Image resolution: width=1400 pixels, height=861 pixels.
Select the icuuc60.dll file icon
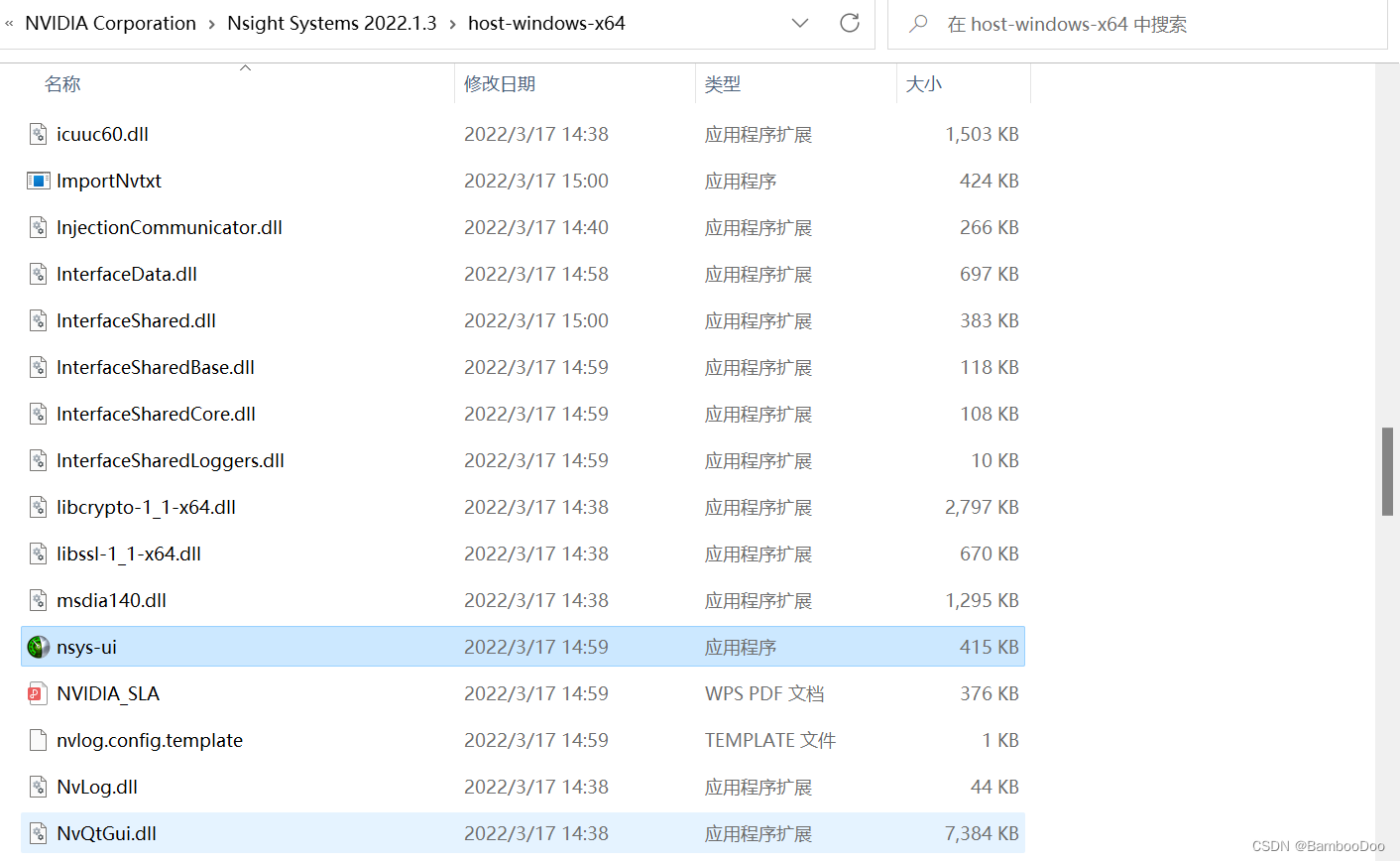click(38, 134)
